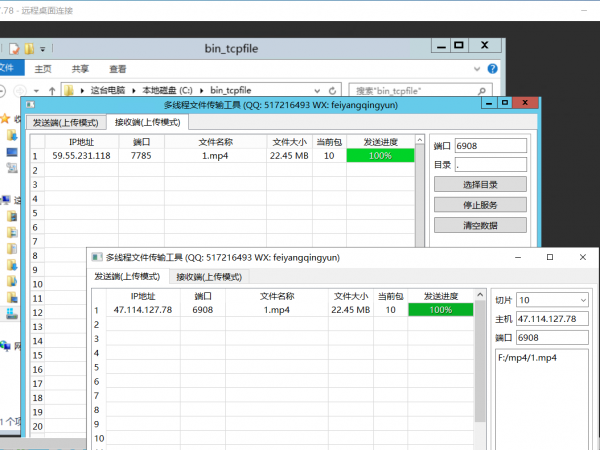Click the 选择目录 button
Viewport: 600px width, 450px height.
coord(480,184)
